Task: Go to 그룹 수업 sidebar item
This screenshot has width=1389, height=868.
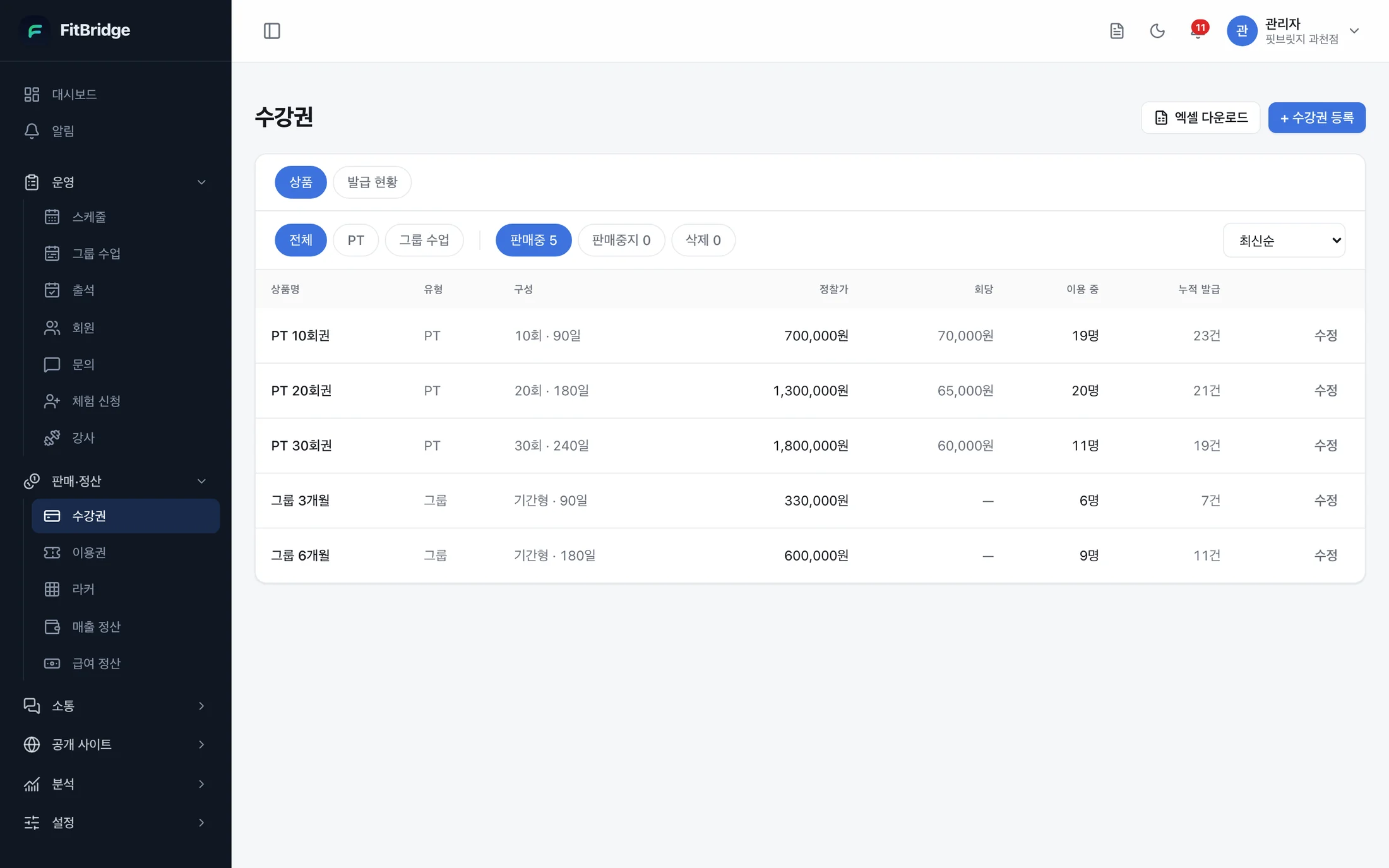Action: pos(126,253)
